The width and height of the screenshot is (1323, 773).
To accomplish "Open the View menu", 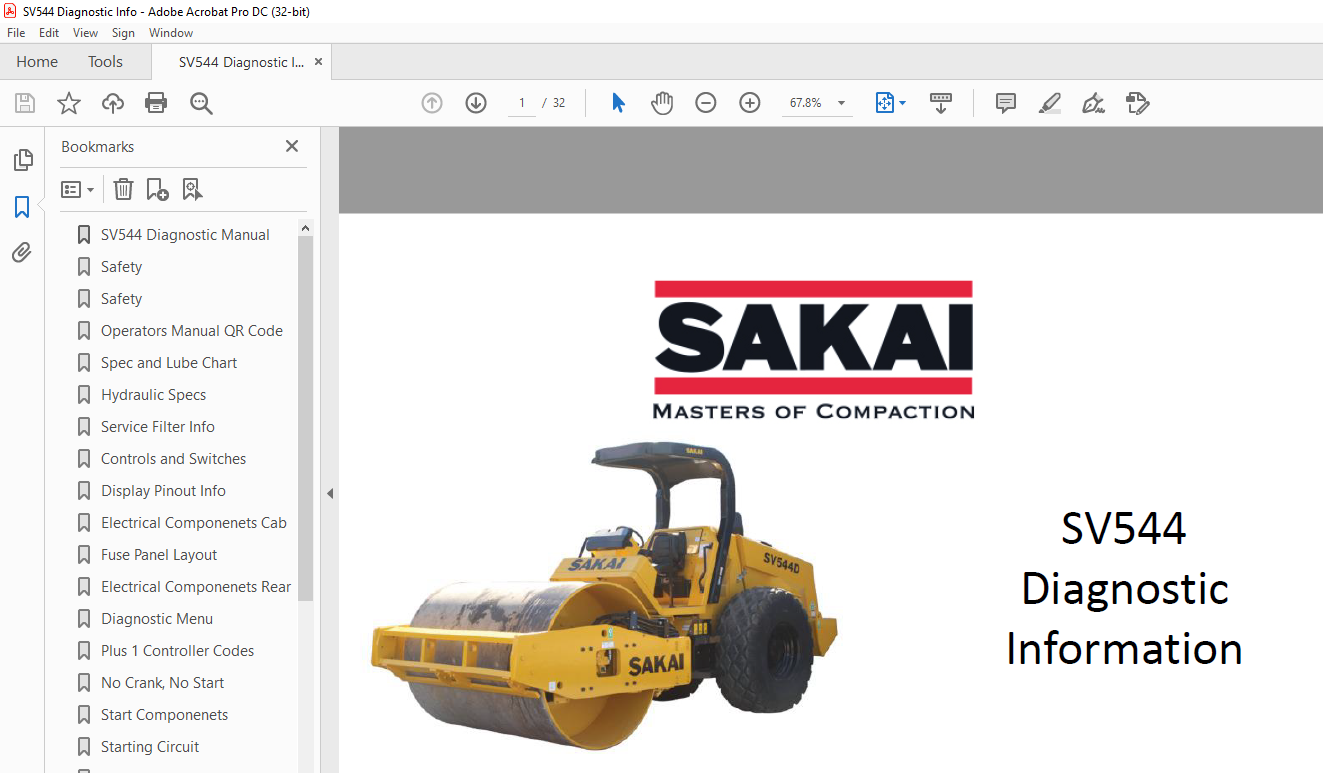I will click(85, 33).
